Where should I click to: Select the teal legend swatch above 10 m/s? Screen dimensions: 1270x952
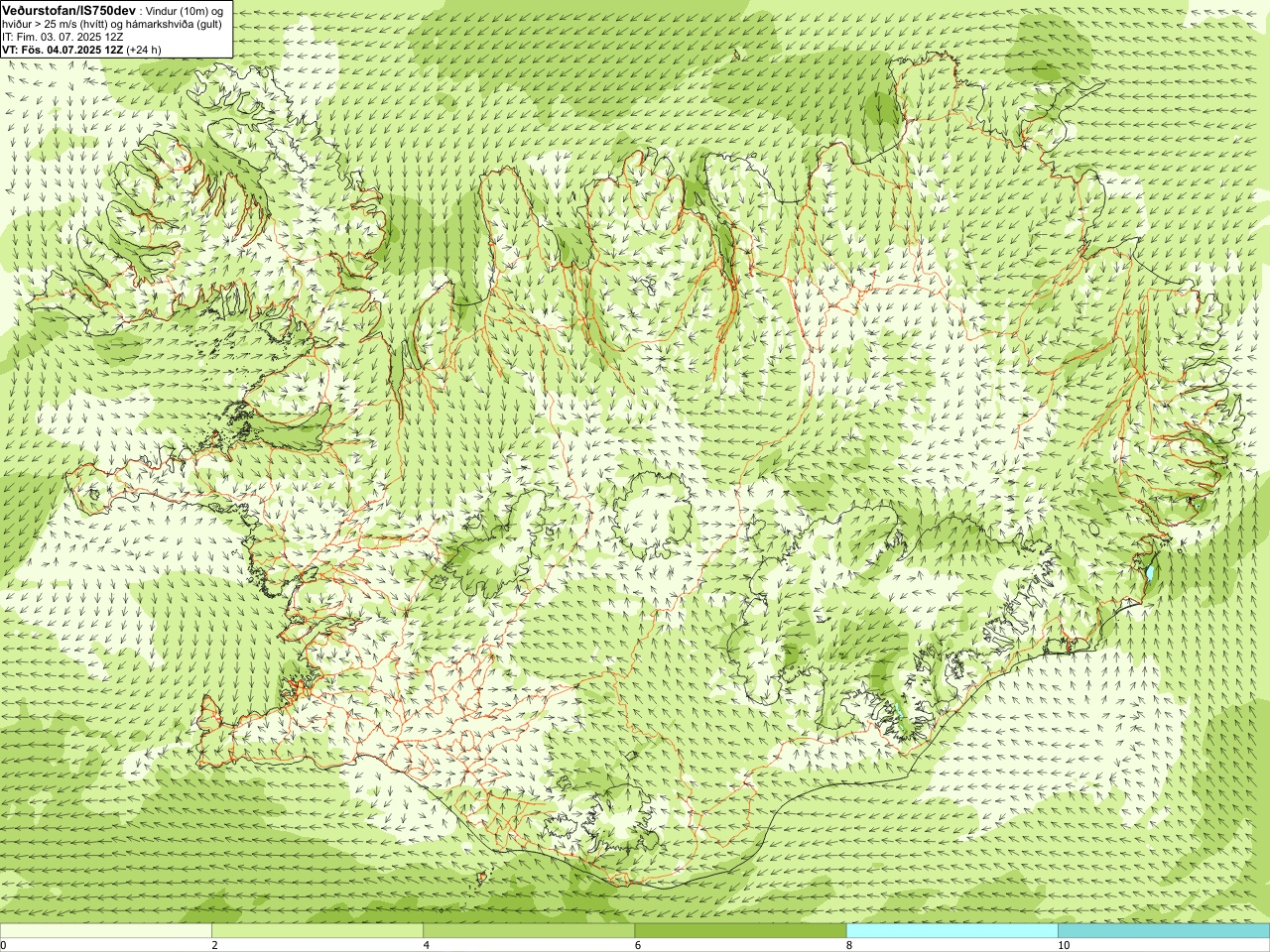tap(1164, 931)
